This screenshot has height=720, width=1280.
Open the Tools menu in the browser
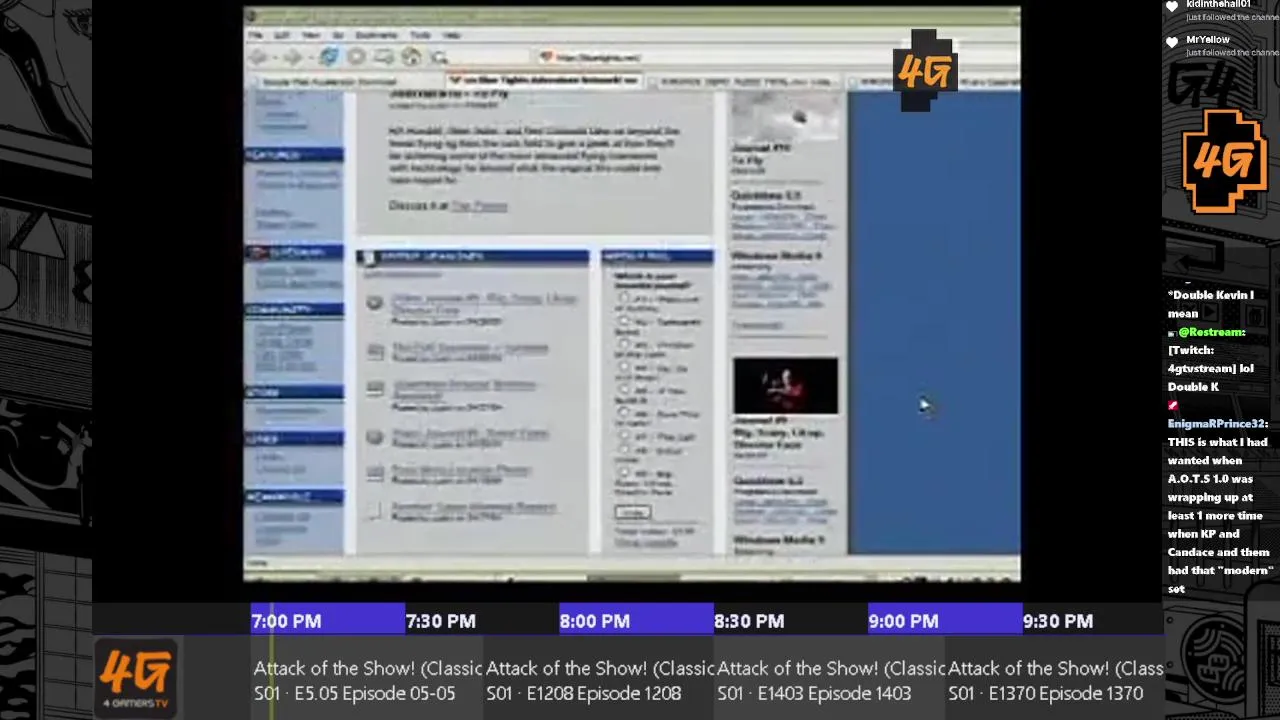tap(420, 35)
